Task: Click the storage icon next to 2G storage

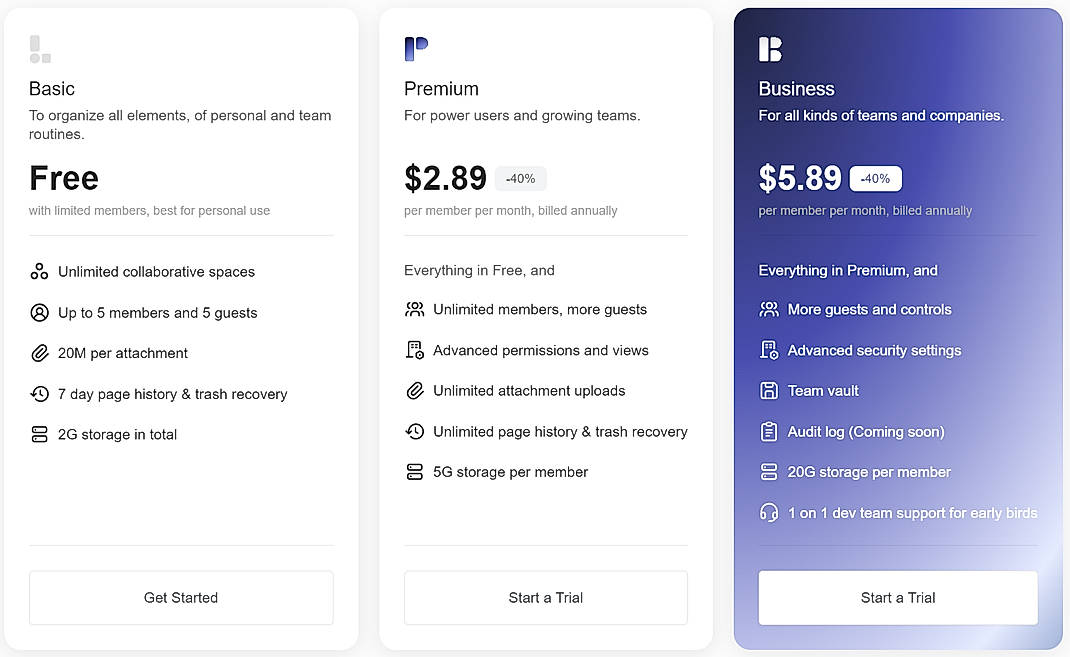Action: (39, 434)
